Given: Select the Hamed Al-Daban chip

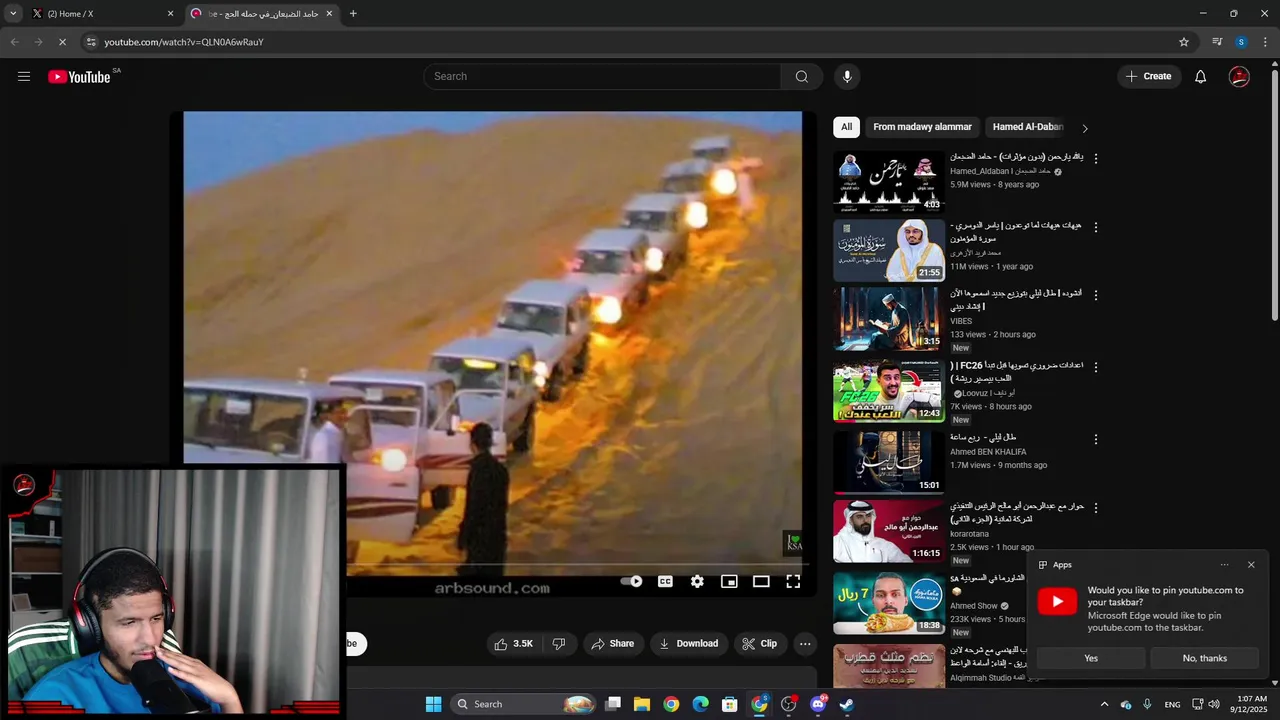Looking at the screenshot, I should (x=1027, y=127).
